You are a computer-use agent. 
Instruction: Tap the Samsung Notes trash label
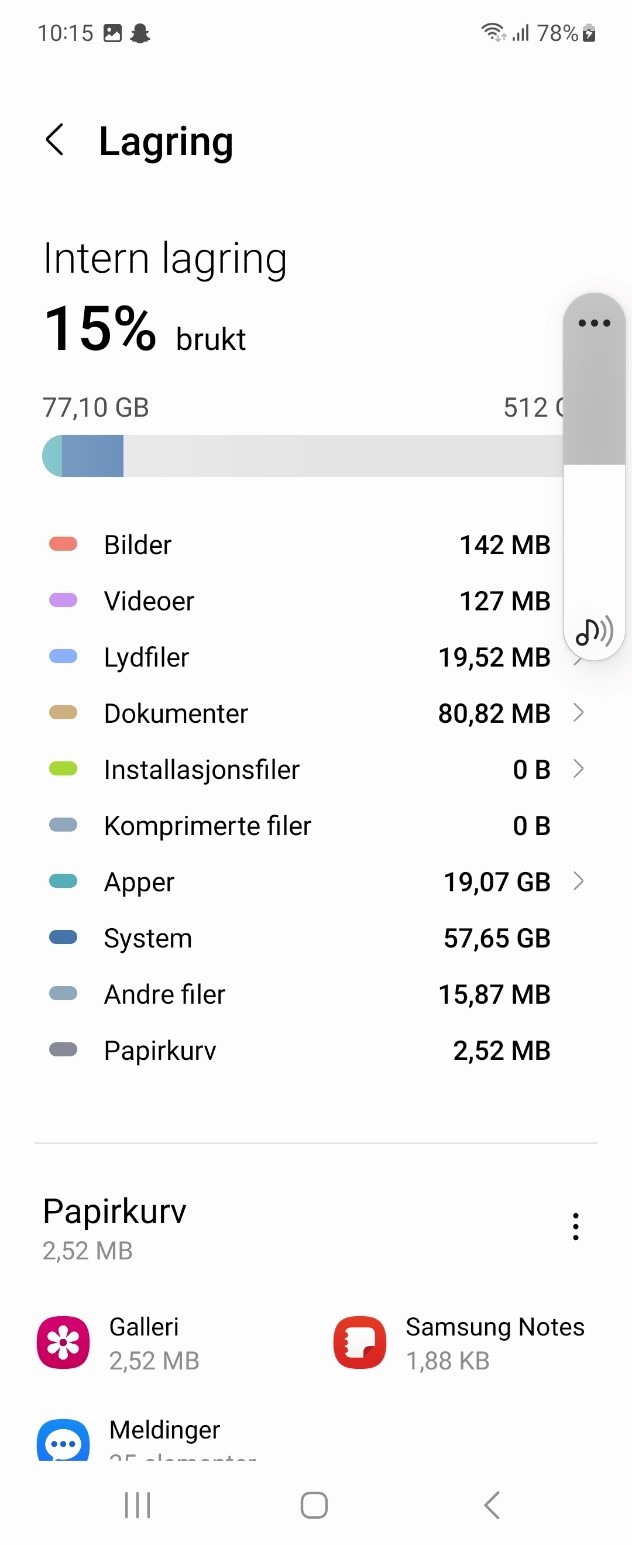(x=495, y=1328)
